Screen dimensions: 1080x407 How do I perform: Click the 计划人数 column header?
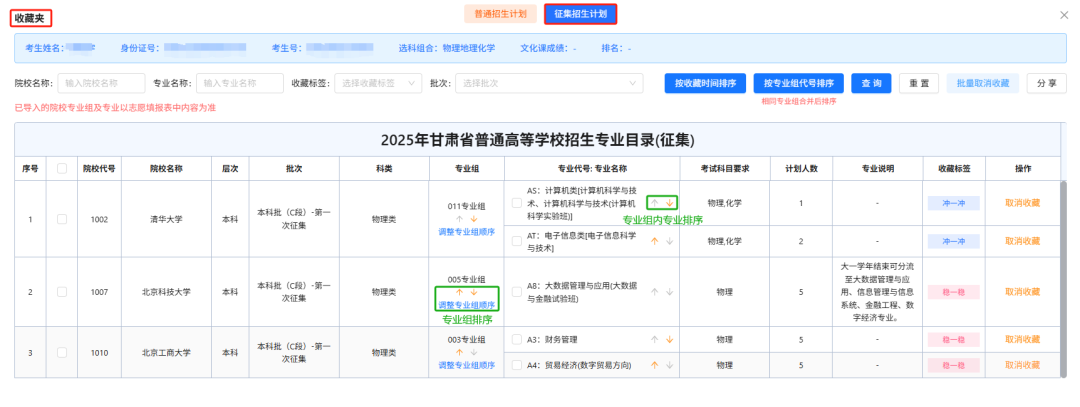click(800, 168)
